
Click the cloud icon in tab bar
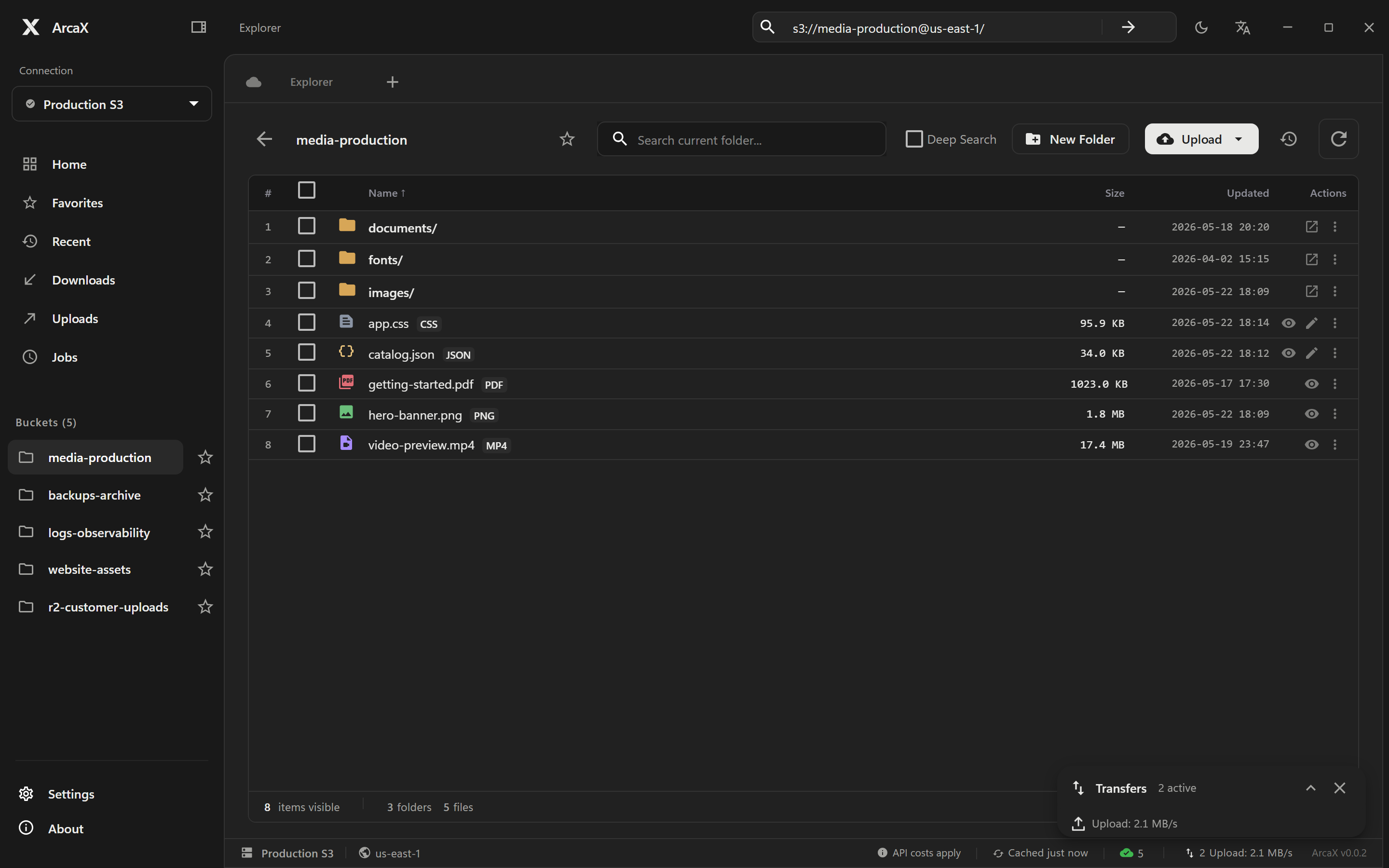click(254, 82)
